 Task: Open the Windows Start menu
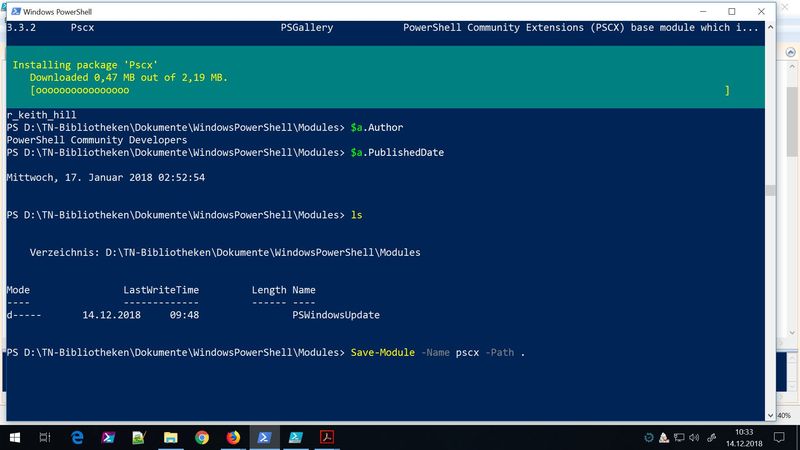[x=15, y=437]
